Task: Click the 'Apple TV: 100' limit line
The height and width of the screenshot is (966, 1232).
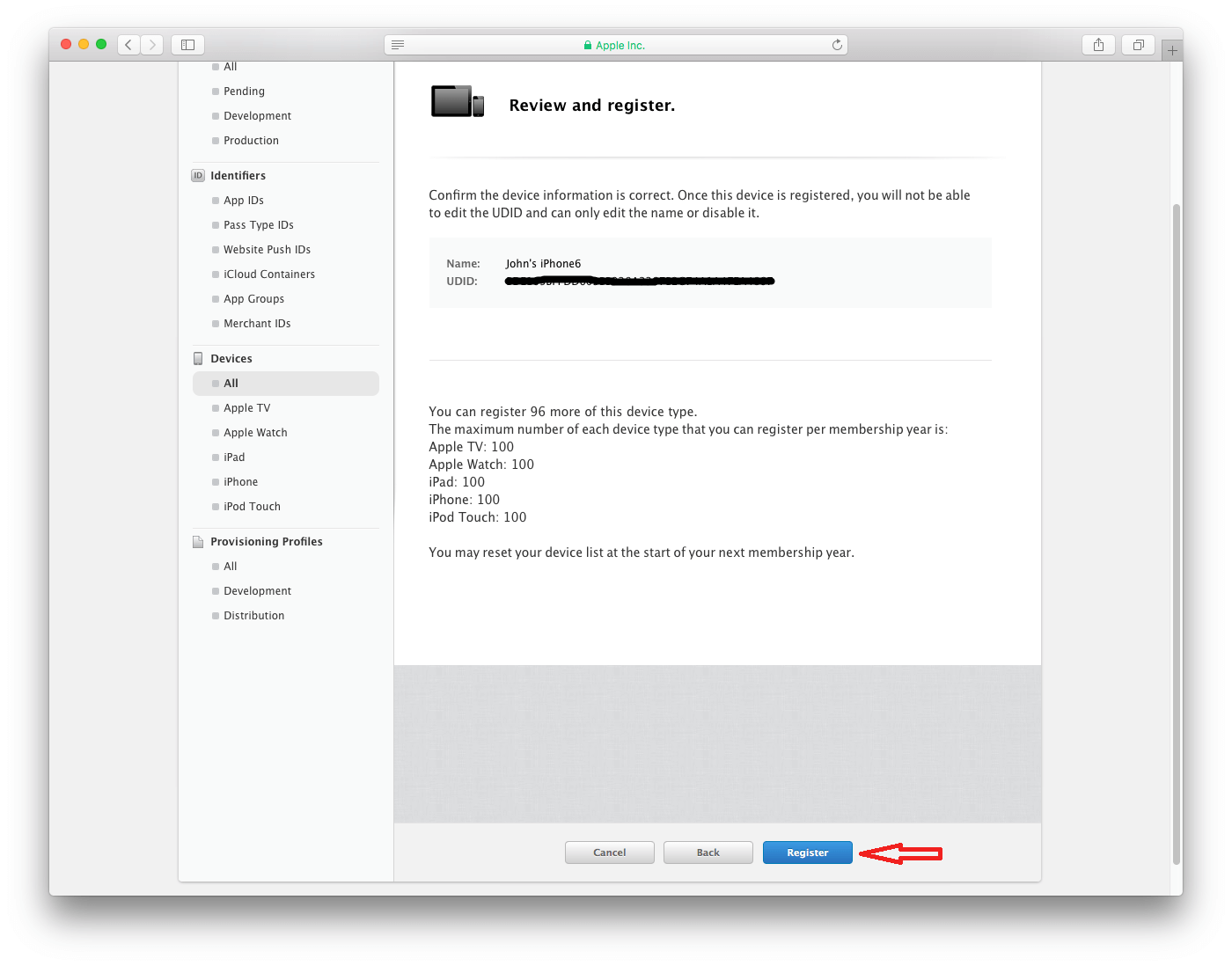Action: point(472,447)
